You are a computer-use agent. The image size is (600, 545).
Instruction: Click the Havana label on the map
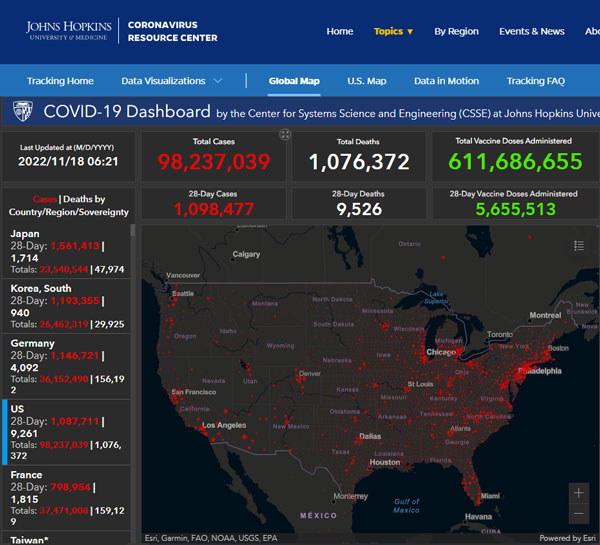478,516
